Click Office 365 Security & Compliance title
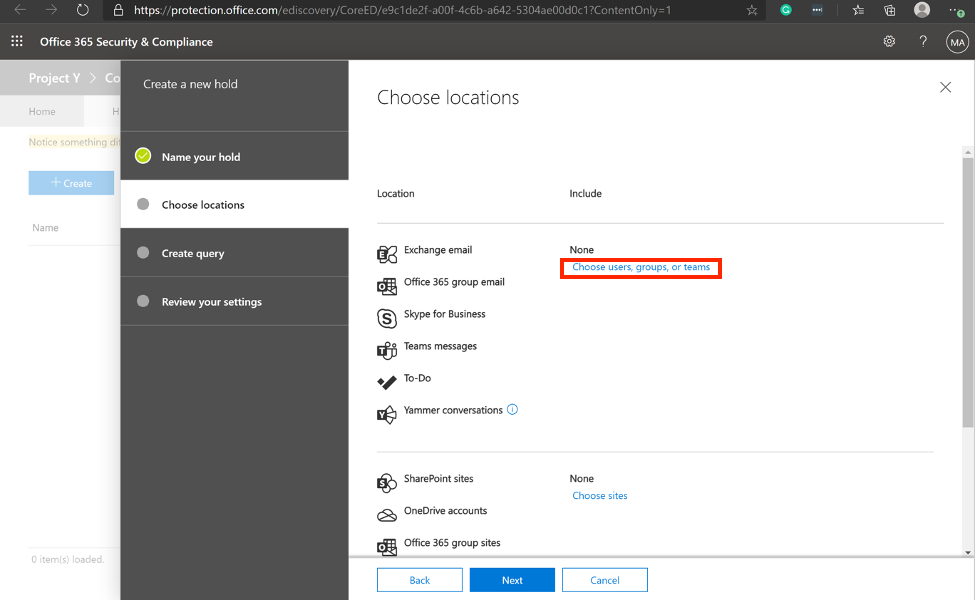Image resolution: width=977 pixels, height=600 pixels. tap(126, 42)
